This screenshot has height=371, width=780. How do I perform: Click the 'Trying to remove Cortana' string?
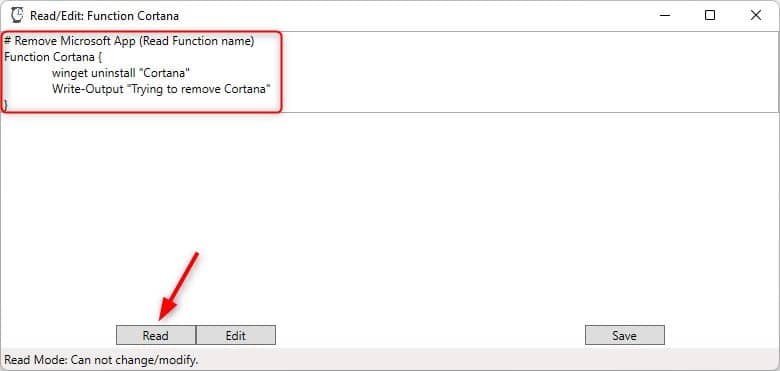pyautogui.click(x=204, y=90)
